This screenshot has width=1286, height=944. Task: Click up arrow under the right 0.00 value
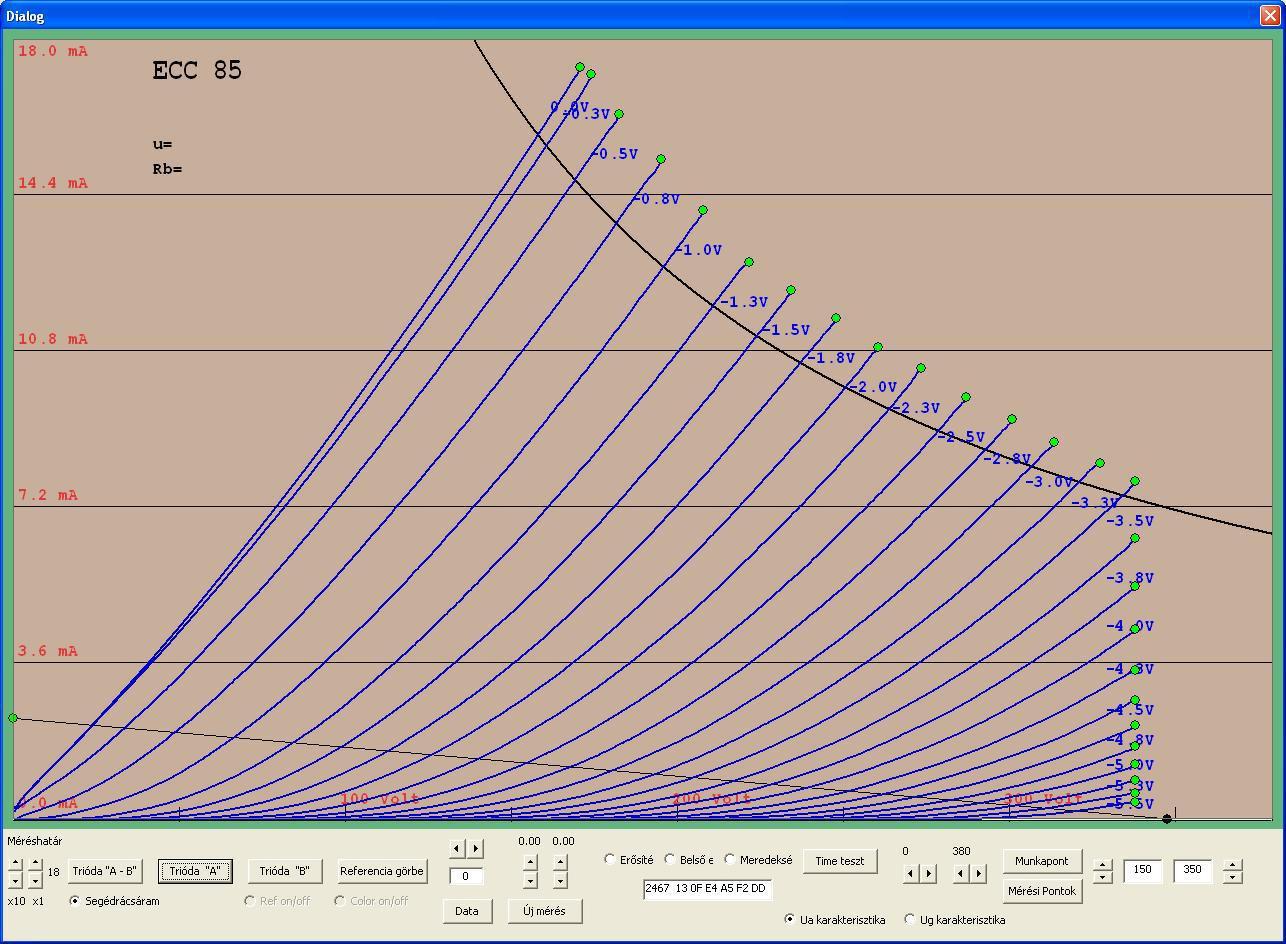(x=560, y=863)
